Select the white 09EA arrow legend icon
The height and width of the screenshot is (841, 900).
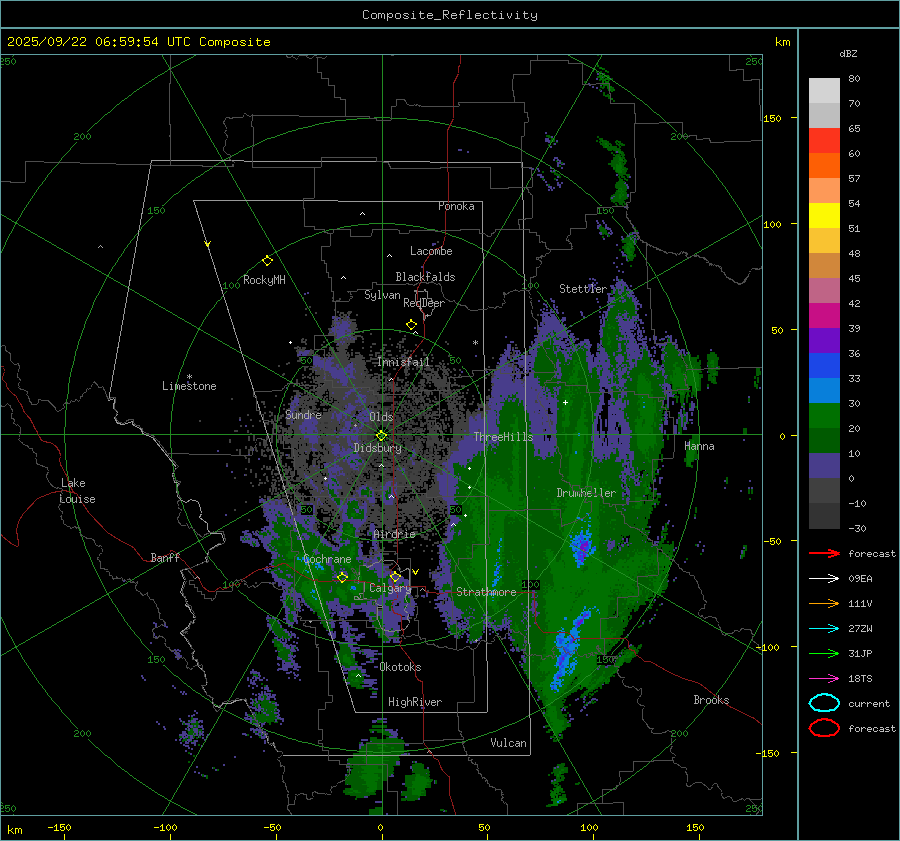[824, 578]
